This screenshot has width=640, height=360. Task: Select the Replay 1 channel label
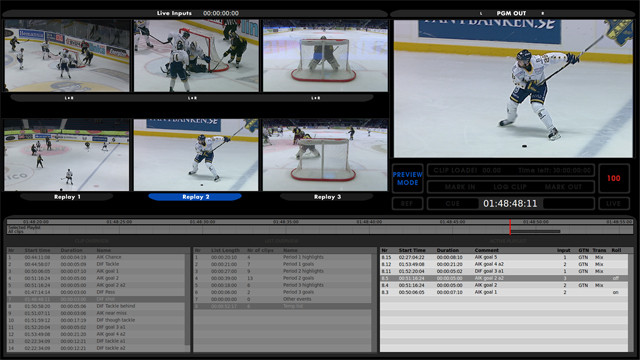(67, 197)
